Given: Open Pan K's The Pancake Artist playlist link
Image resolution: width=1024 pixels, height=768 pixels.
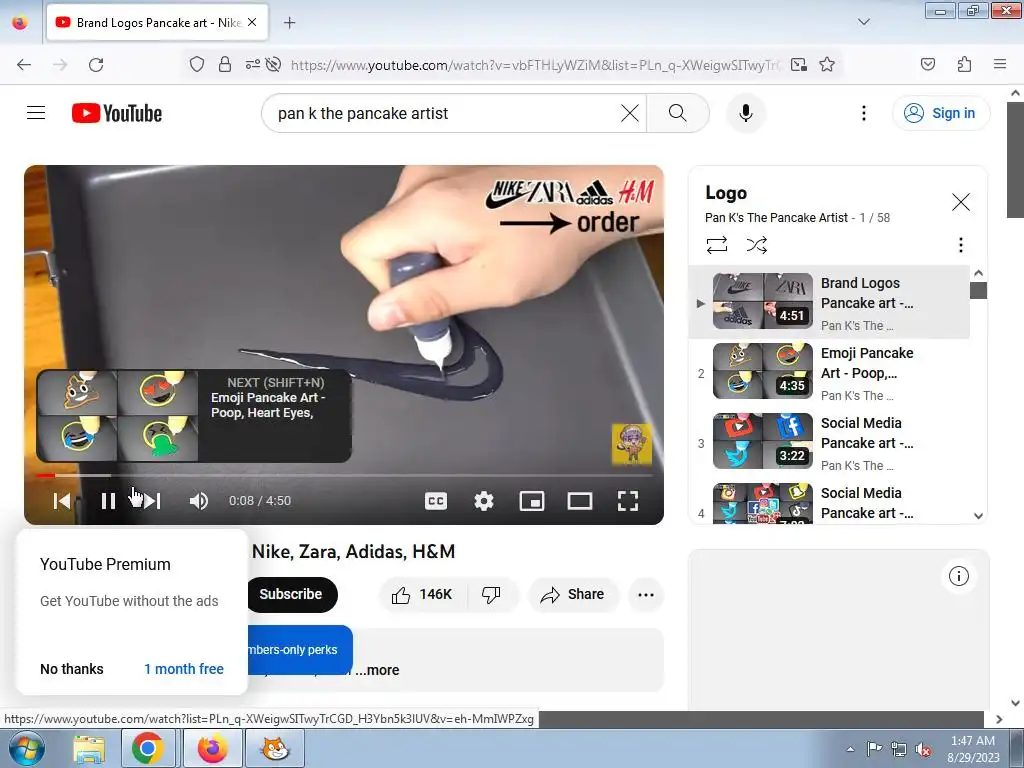Looking at the screenshot, I should coord(776,217).
